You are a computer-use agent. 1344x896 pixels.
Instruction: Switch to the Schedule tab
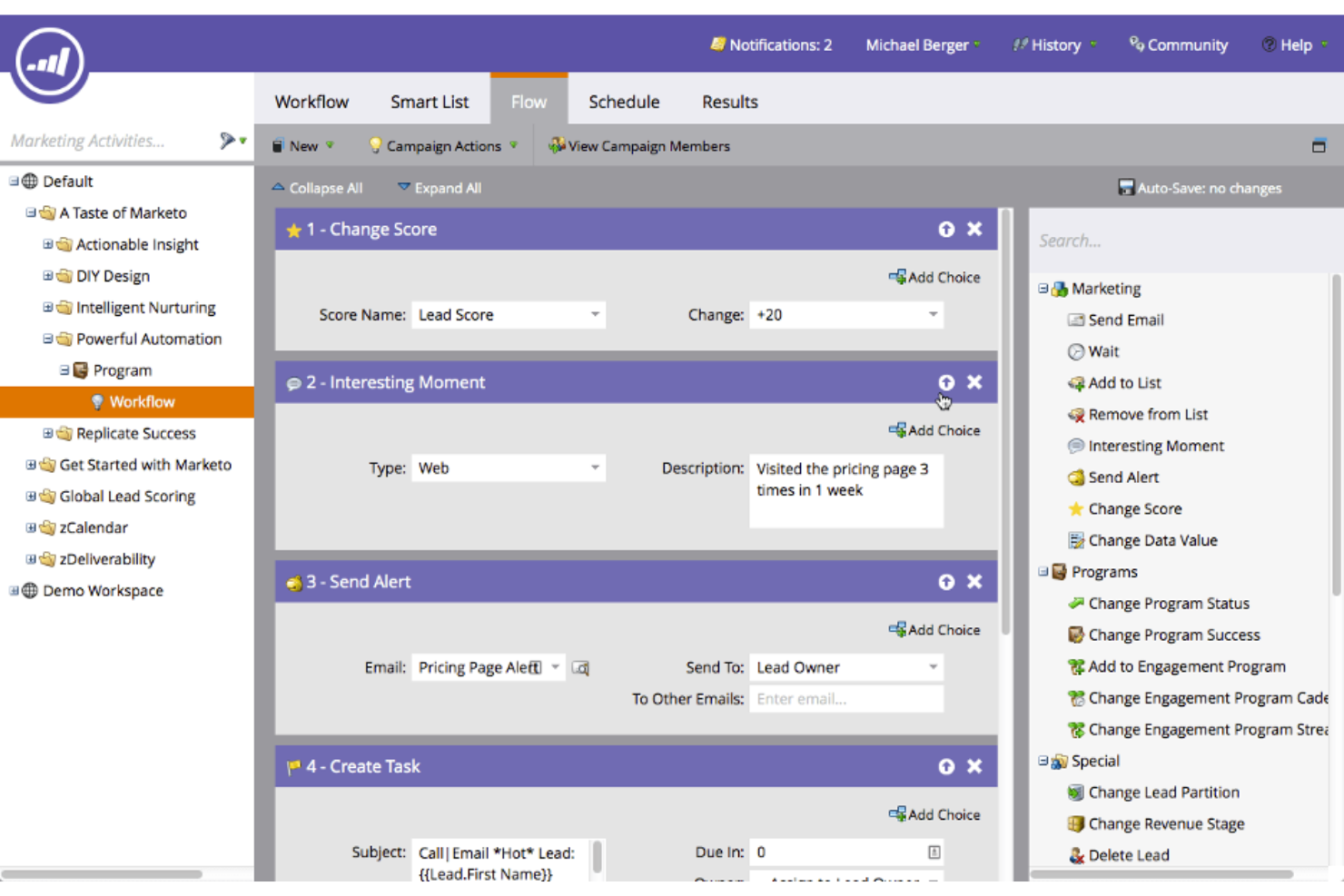(x=624, y=101)
